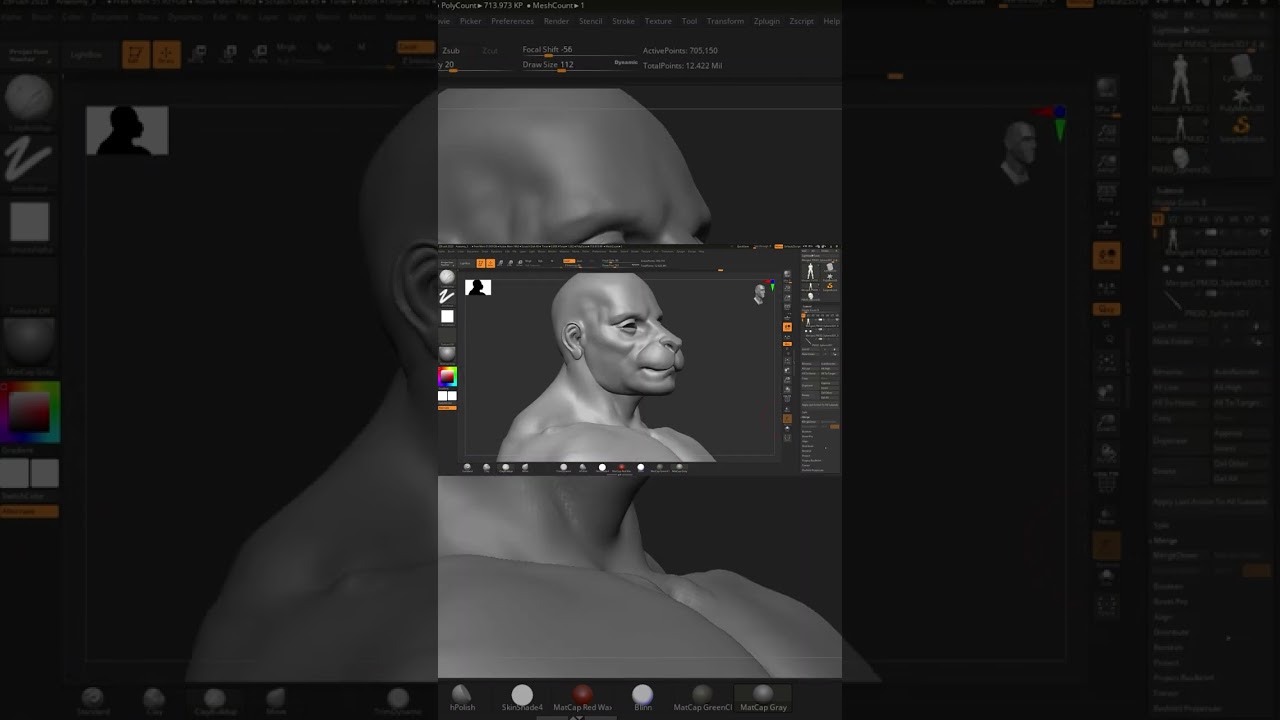Open the brush thumbnail in small inset
Screen dimensions: 1280x720
click(447, 277)
